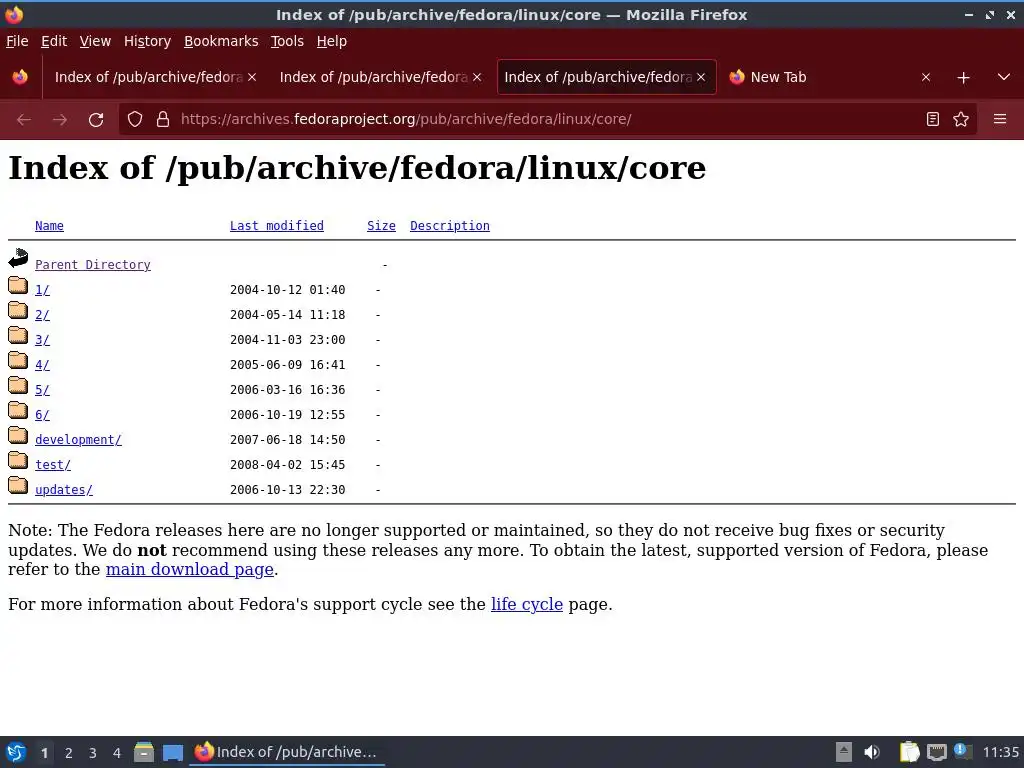Sort listing by Name column

pos(50,225)
